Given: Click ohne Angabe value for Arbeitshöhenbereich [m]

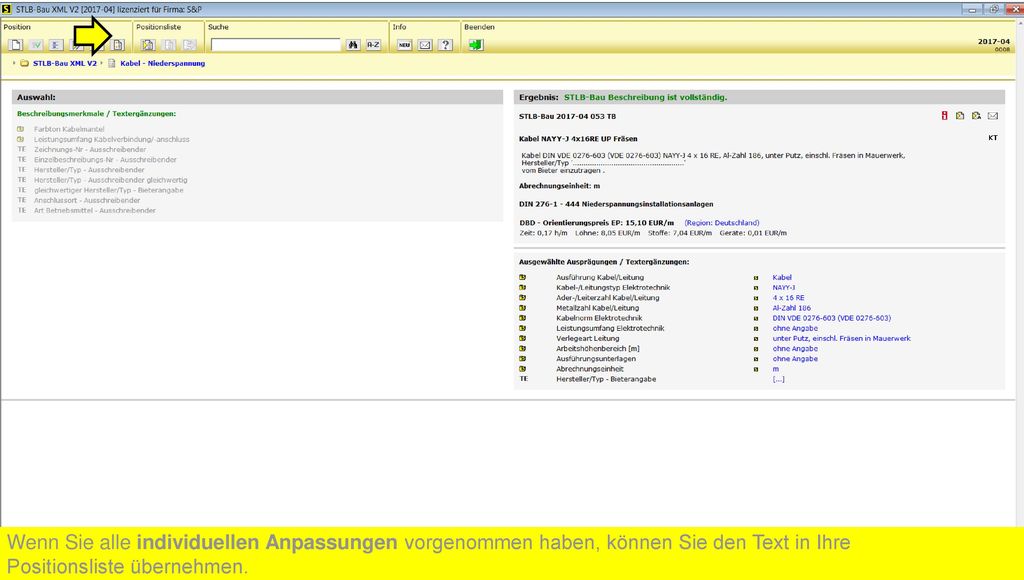Looking at the screenshot, I should point(795,349).
